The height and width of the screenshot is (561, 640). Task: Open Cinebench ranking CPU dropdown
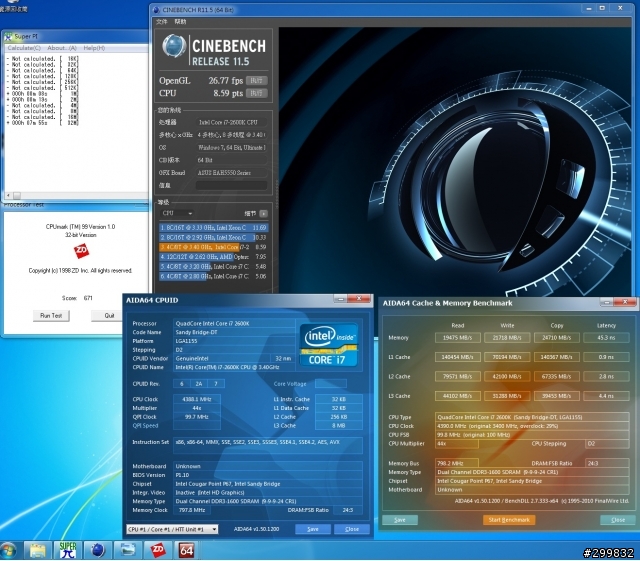click(177, 213)
